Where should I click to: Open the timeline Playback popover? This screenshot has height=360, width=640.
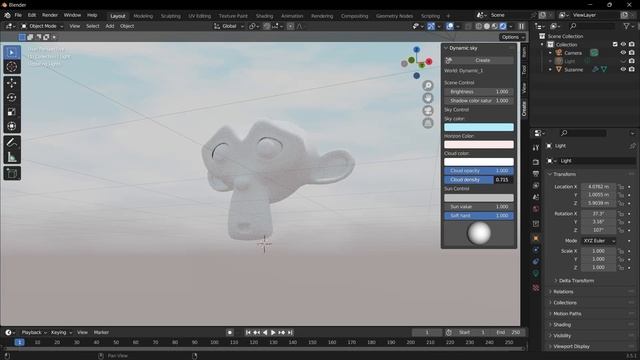pos(34,333)
